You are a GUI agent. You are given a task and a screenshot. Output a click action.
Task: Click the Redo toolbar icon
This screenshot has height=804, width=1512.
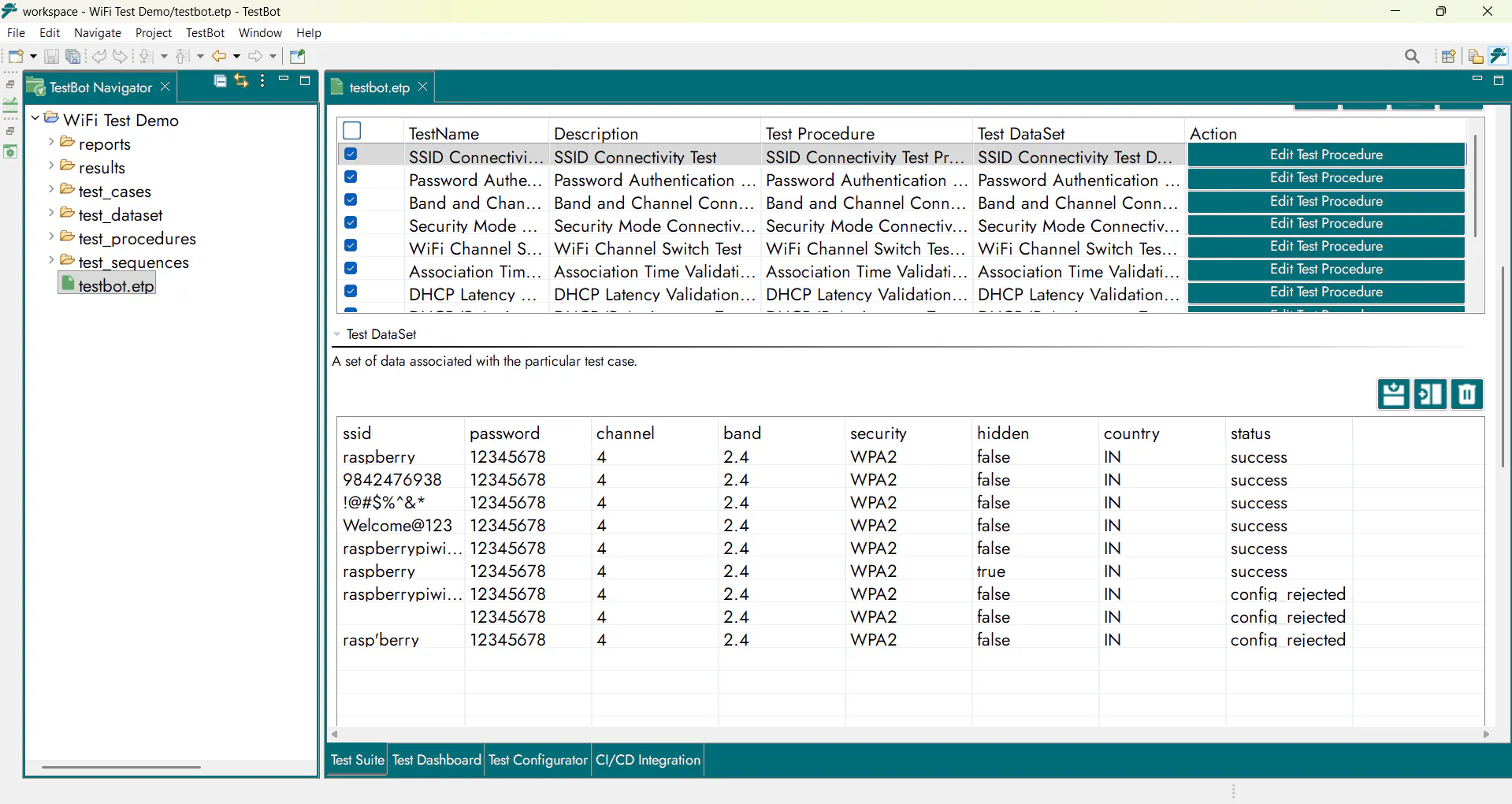pos(120,56)
